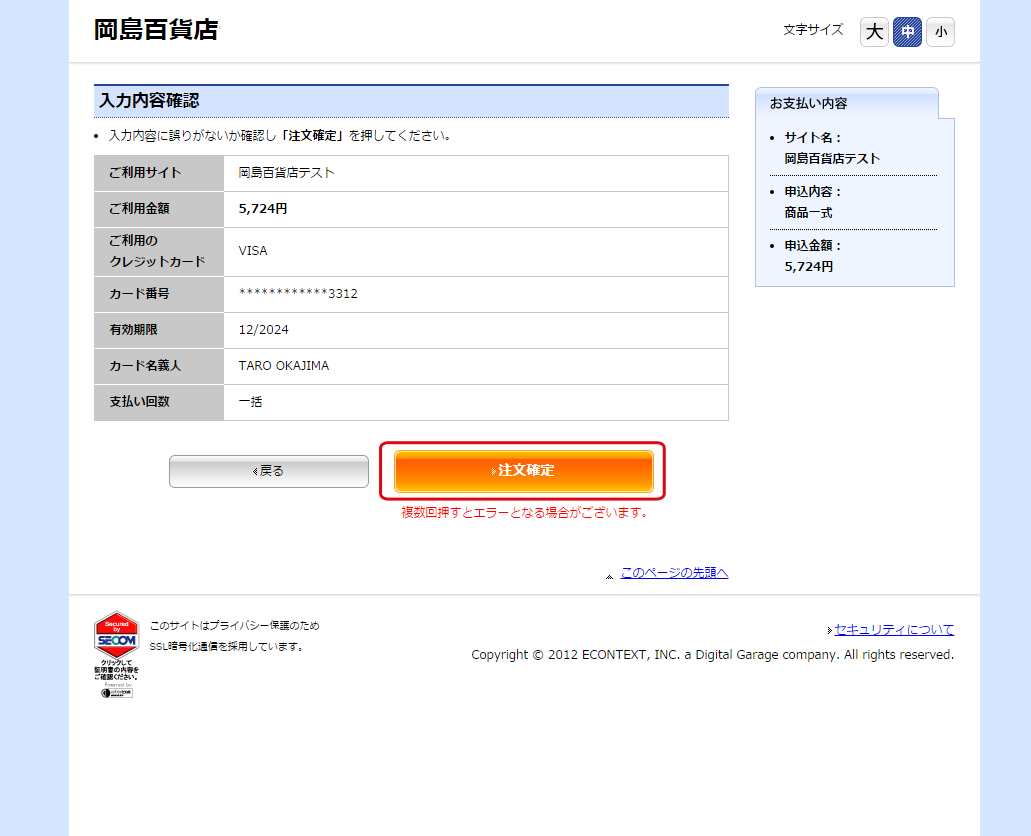Set text size to small (小)

point(940,32)
